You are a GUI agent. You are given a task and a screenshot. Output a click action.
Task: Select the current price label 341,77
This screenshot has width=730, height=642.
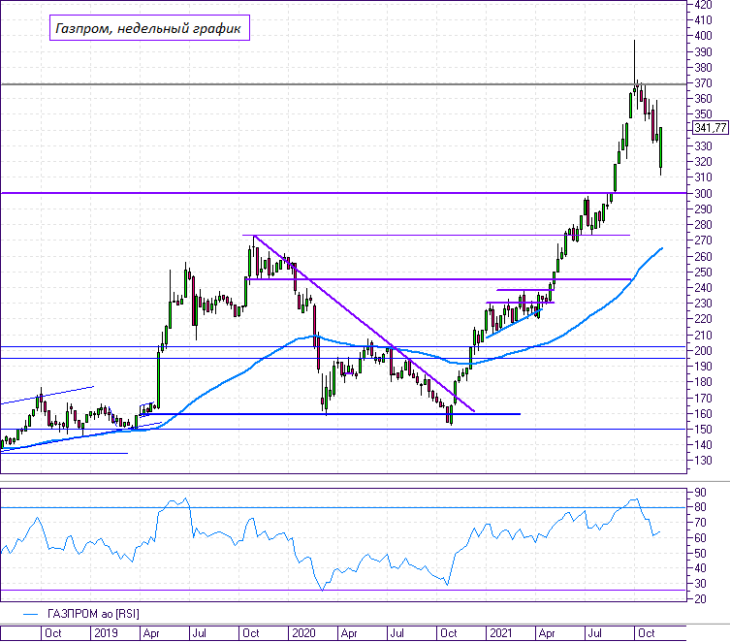point(710,128)
